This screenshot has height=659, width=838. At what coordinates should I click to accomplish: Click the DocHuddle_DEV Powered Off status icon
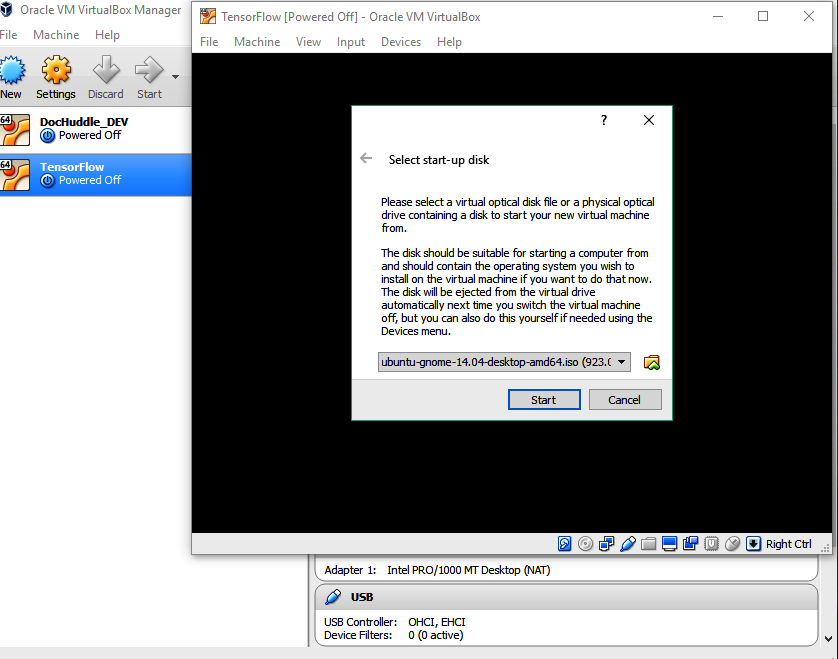pos(48,136)
